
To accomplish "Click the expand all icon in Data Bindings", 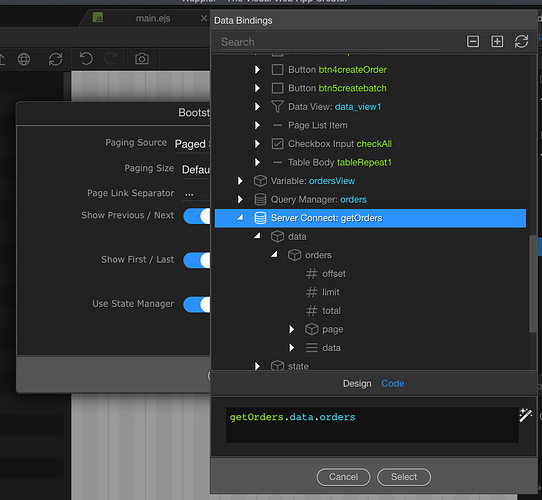I will (497, 41).
